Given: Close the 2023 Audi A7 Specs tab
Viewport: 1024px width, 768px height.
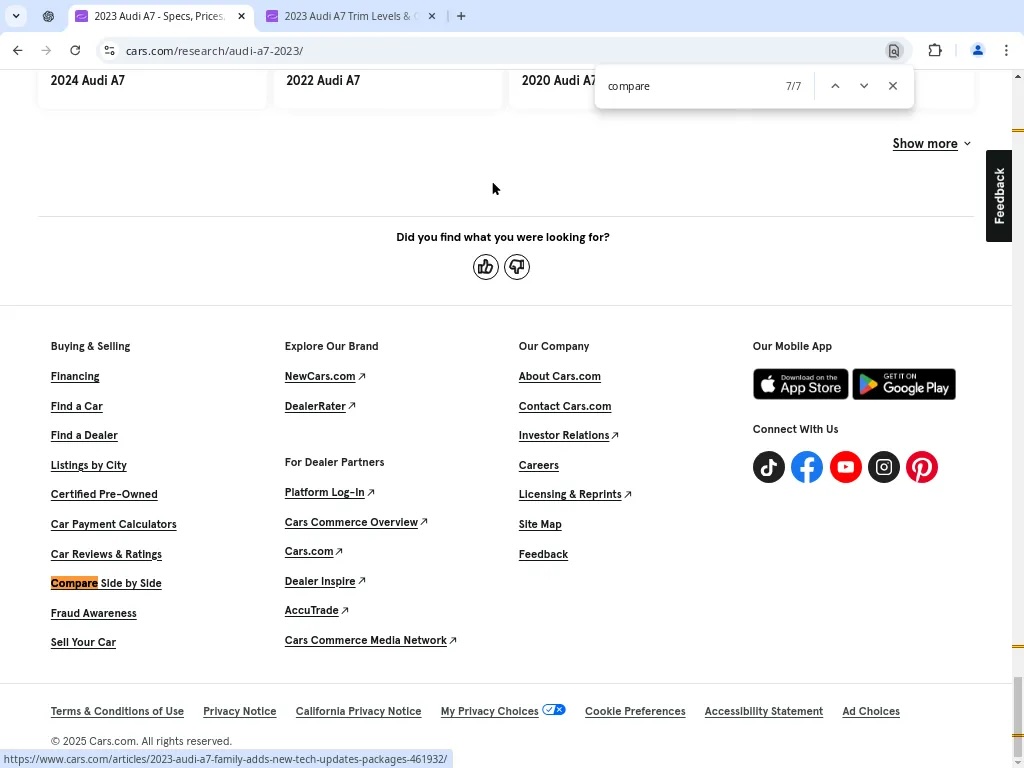Looking at the screenshot, I should point(241,16).
